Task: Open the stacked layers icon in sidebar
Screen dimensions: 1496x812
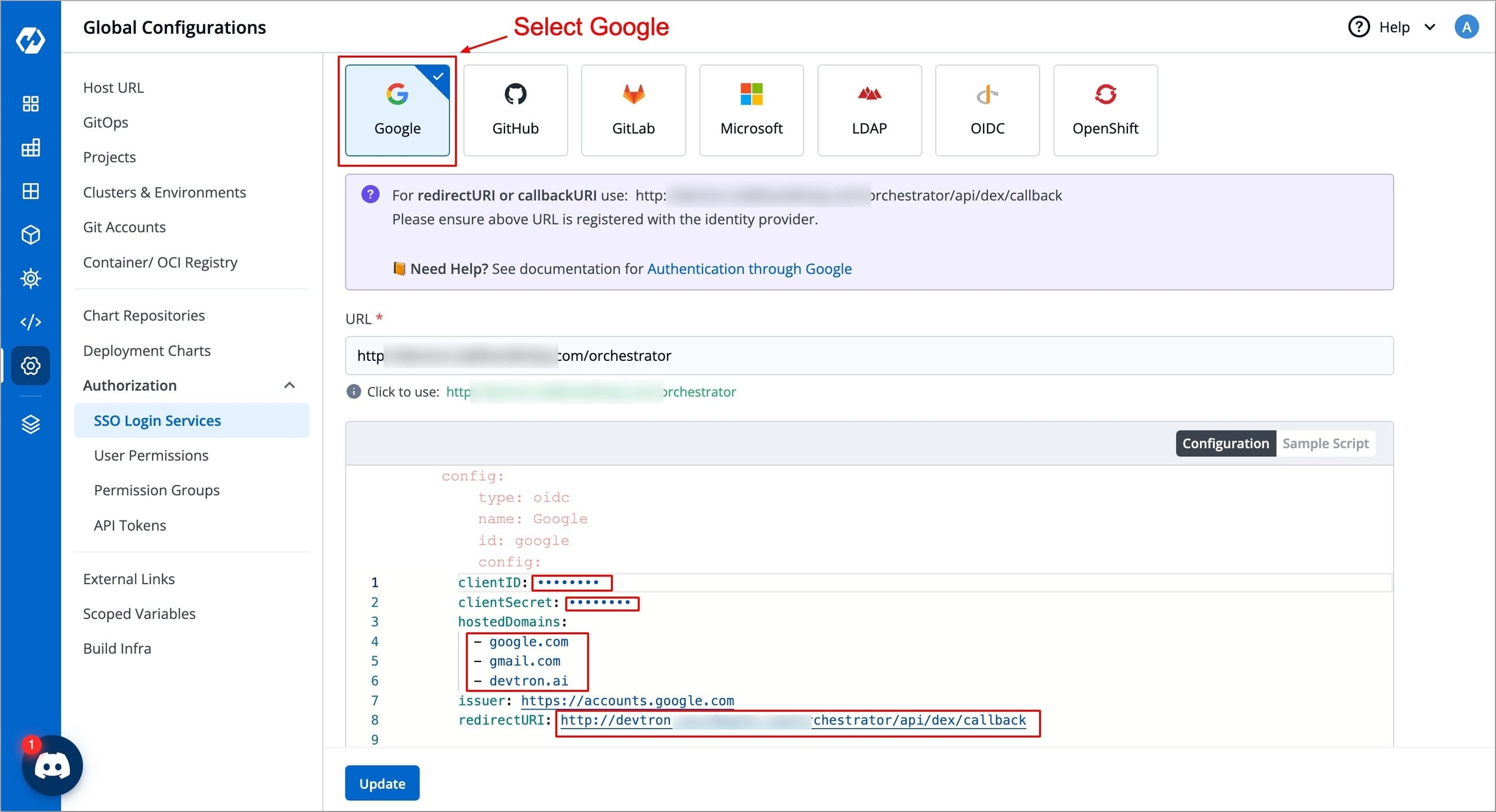Action: 31,424
